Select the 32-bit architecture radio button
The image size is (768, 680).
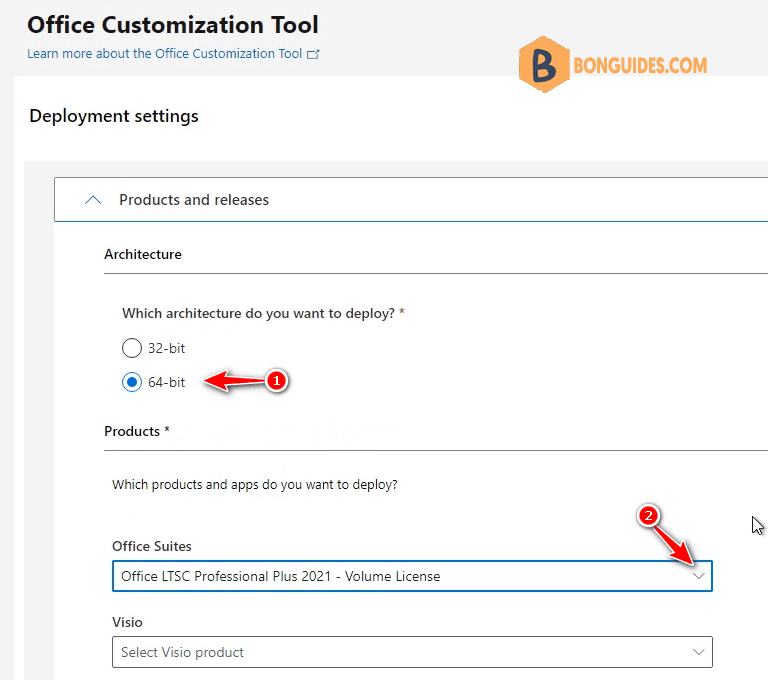[132, 348]
